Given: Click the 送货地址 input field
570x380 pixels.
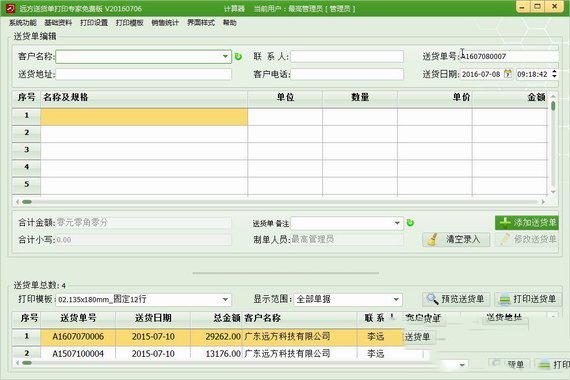Looking at the screenshot, I should point(143,74).
